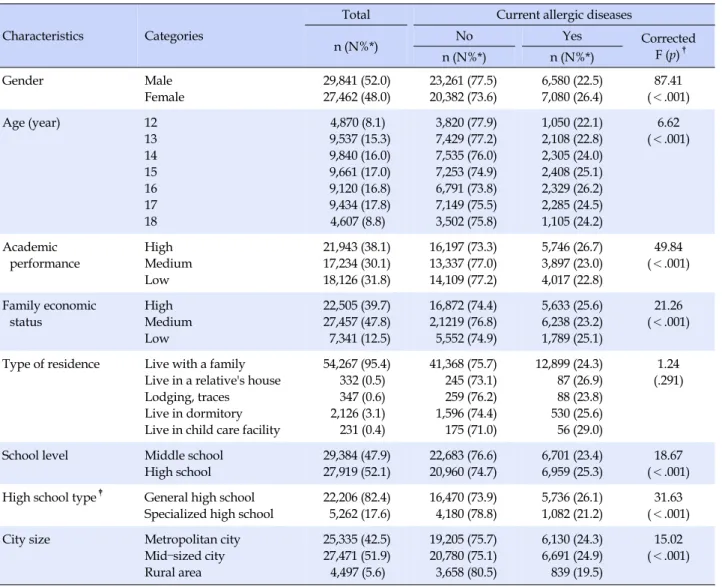Click the value '22,683 (76.6)'
The image size is (722, 587).
point(463,456)
